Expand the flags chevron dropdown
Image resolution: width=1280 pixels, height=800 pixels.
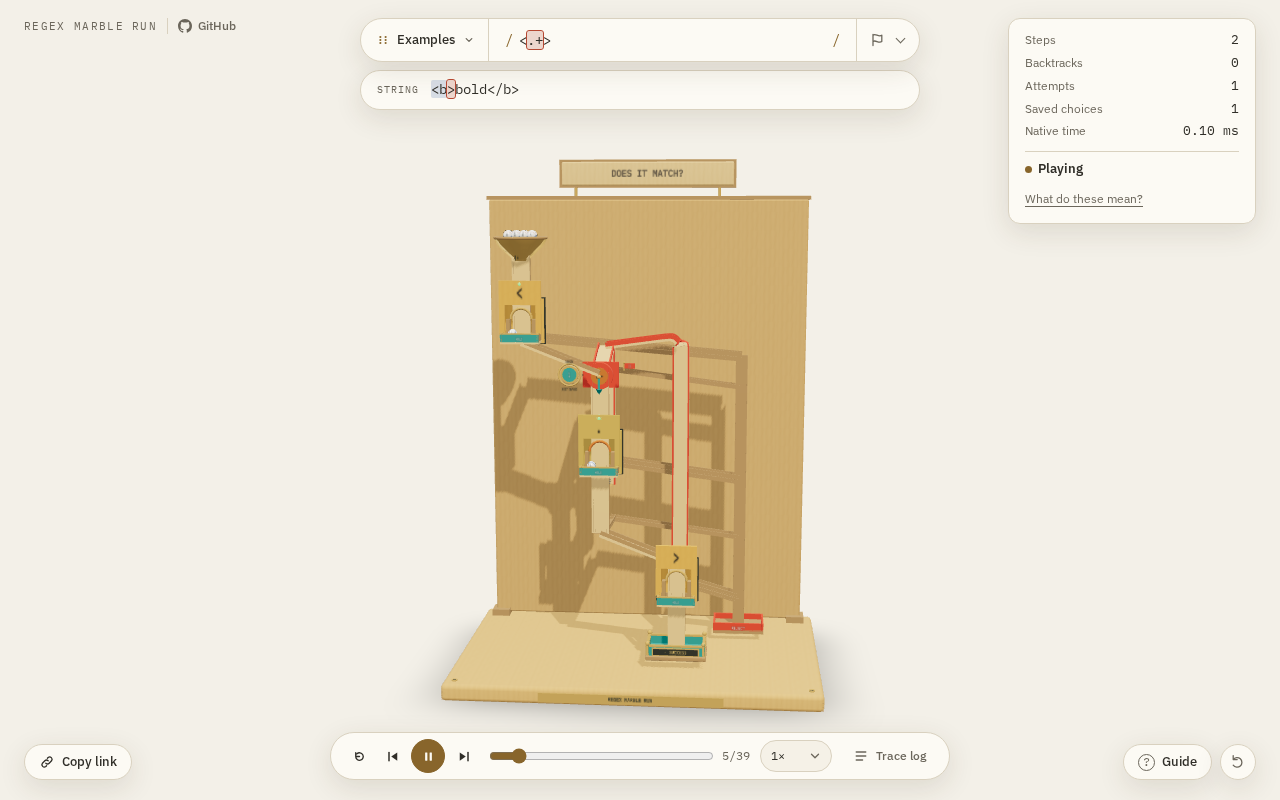coord(900,40)
